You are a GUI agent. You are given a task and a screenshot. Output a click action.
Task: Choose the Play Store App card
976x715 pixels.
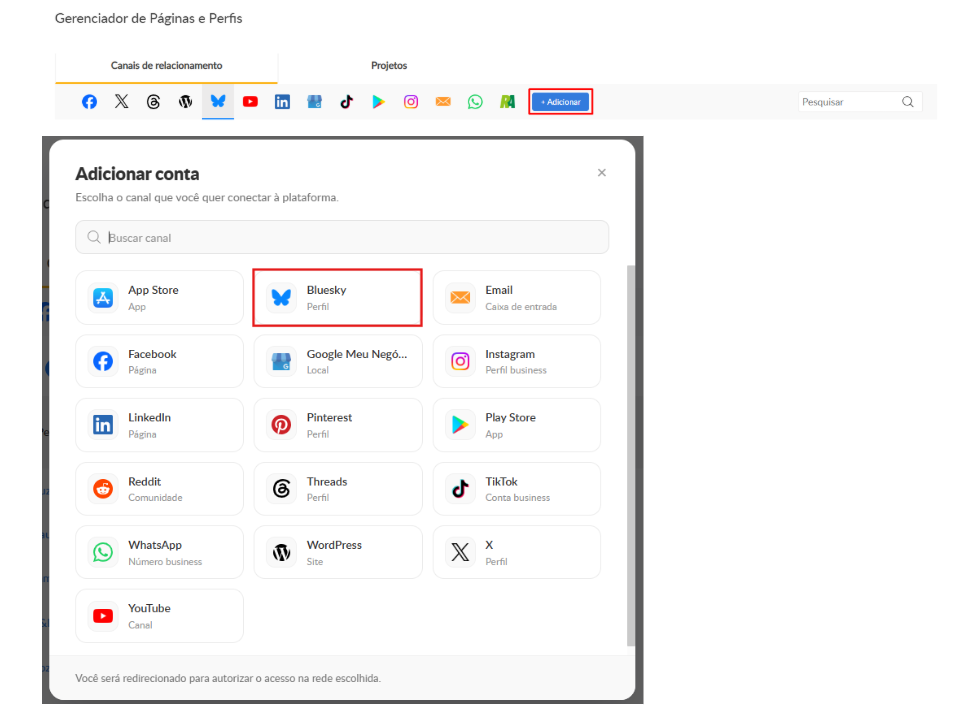[x=517, y=425]
